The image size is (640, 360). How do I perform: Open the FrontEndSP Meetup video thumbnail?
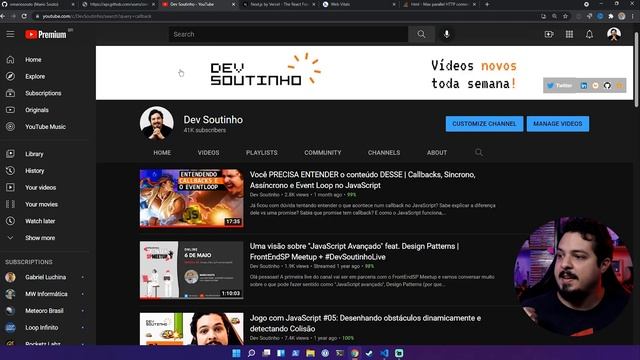tap(191, 270)
